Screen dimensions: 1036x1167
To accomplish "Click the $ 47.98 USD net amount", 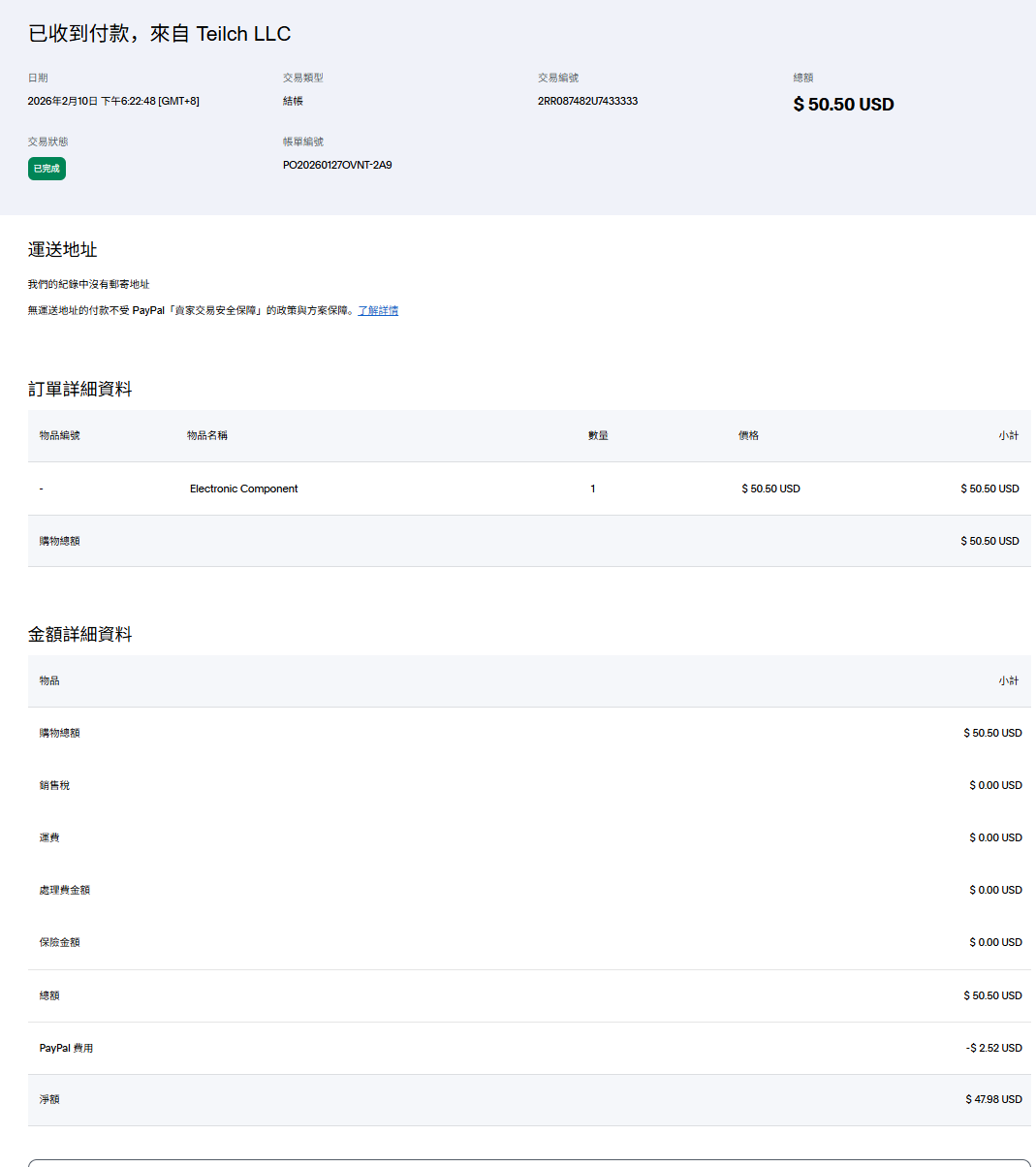I will (993, 1099).
